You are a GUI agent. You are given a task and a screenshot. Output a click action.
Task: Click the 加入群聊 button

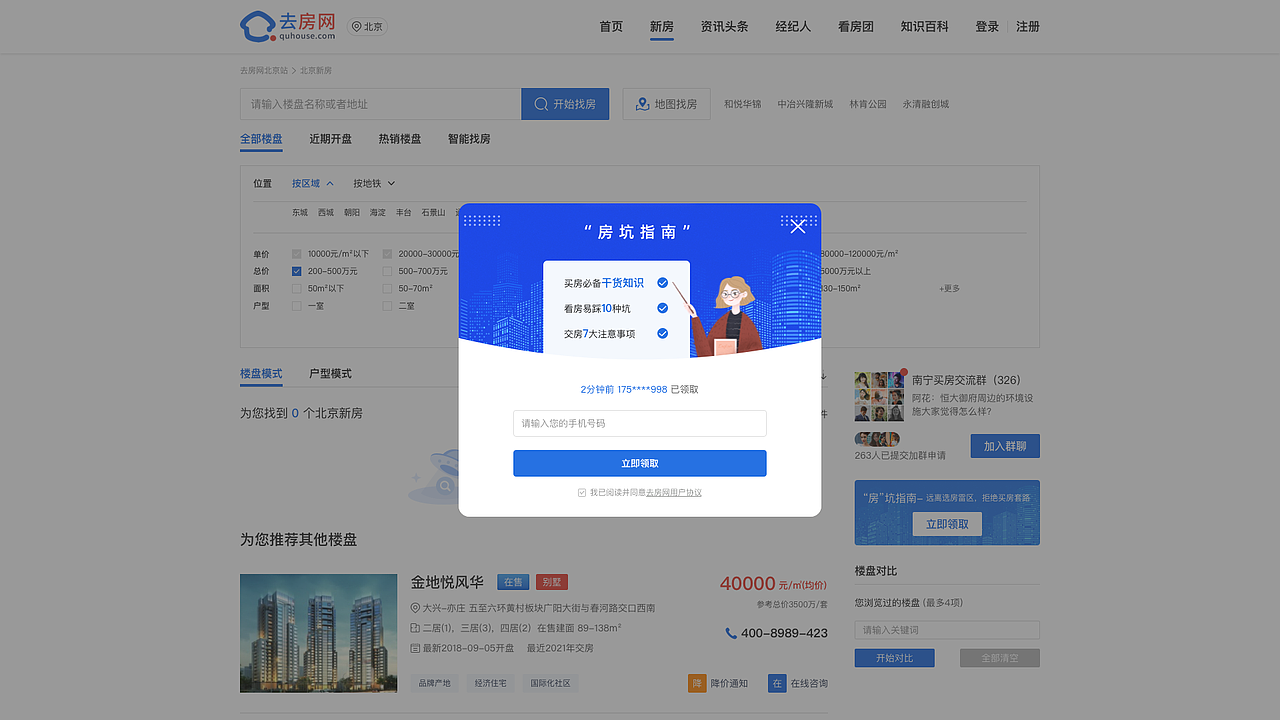pos(1004,445)
